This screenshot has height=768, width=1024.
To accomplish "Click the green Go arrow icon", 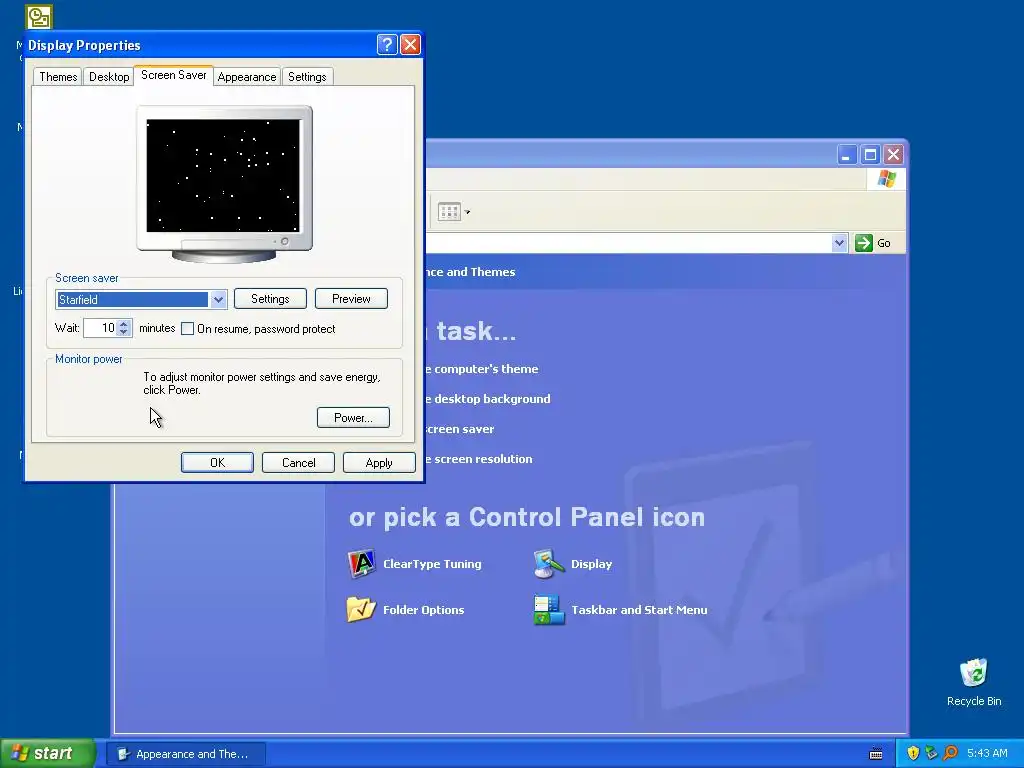I will 863,243.
